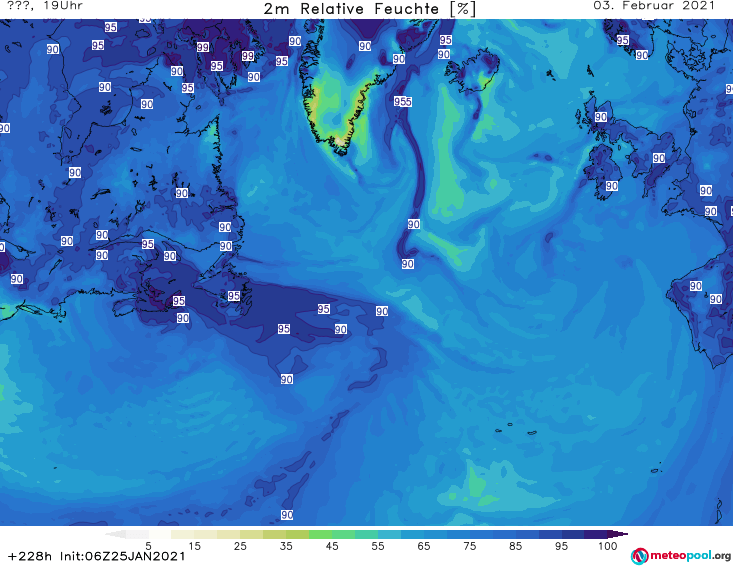The image size is (733, 566).
Task: Select the title text "2m Relative Feuchte [%]"
Action: 369,9
